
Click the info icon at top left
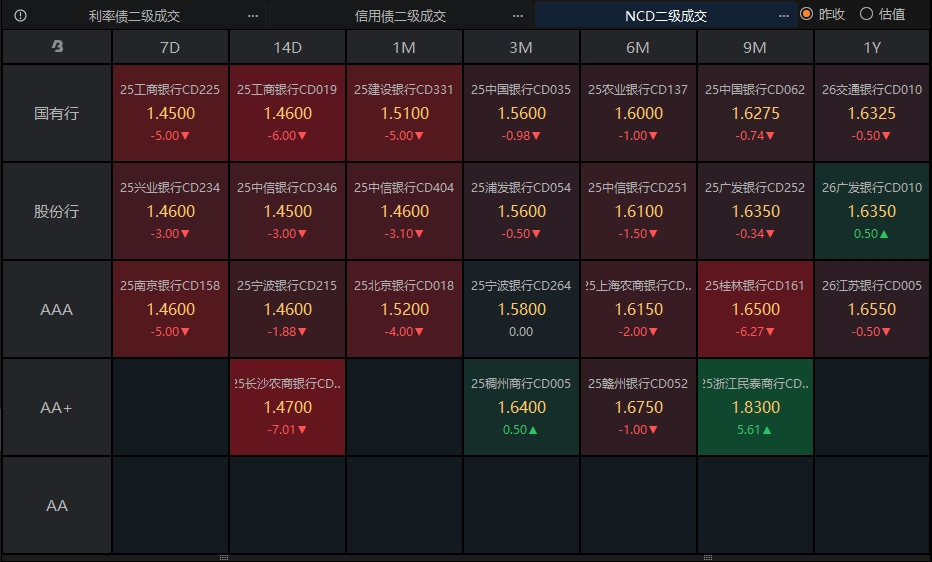coord(20,15)
